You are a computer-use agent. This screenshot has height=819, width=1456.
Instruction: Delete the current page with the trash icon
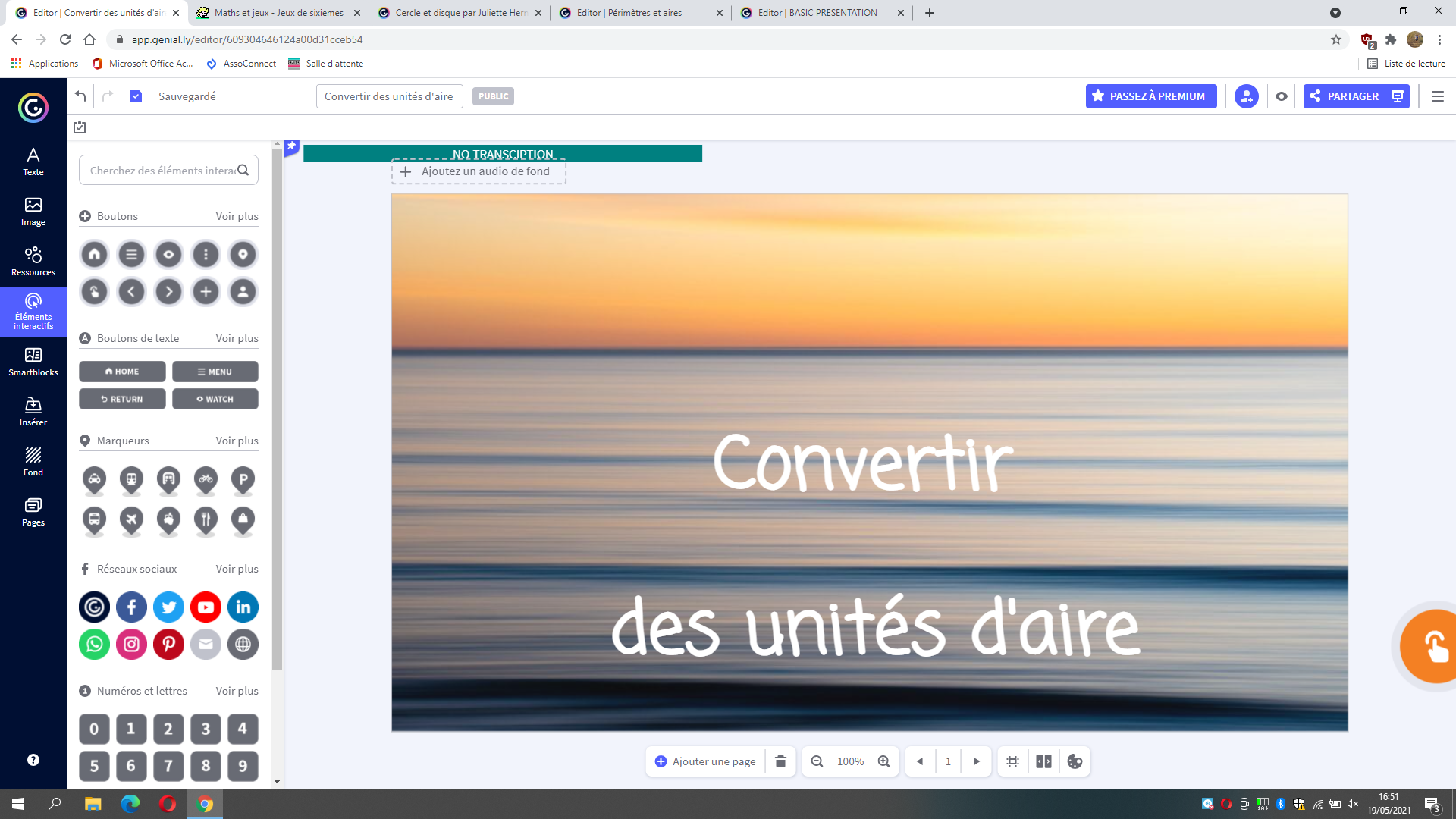point(780,761)
